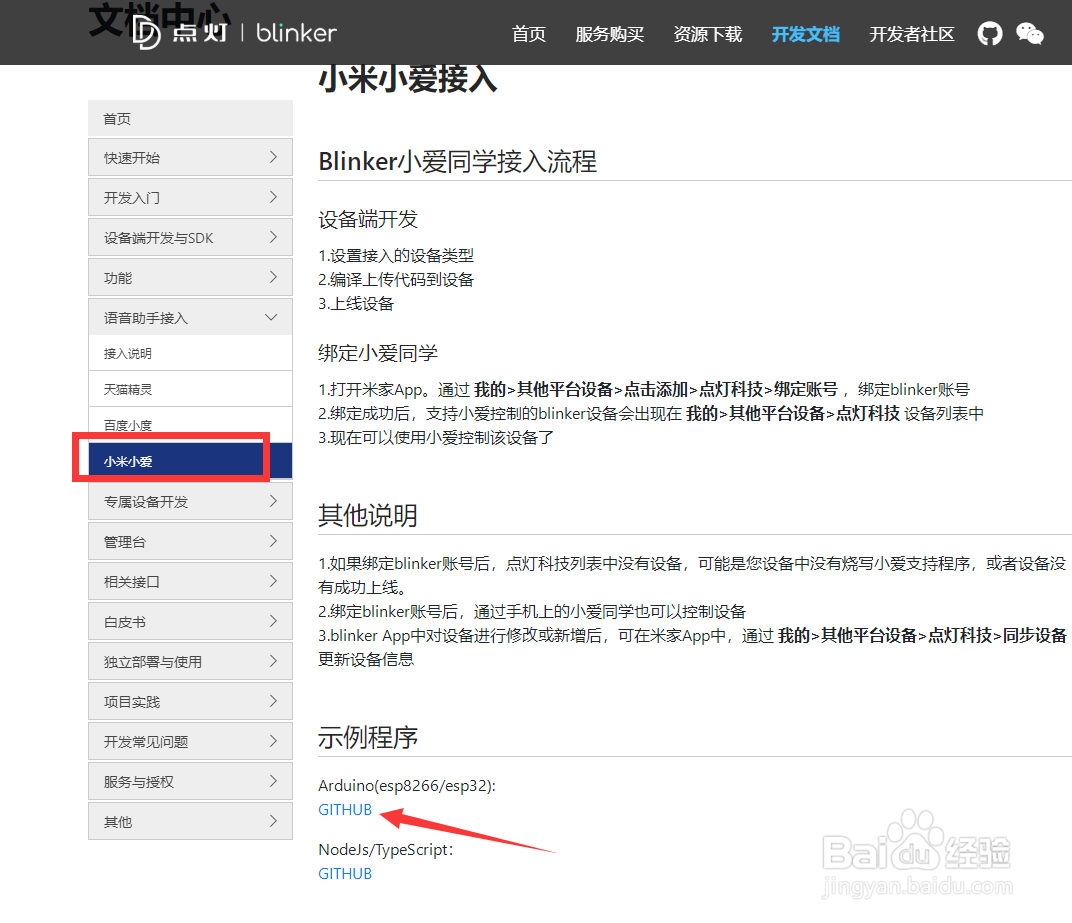Screen dimensions: 1072x923
Task: Click text NodeJs/TypeScript:
Action: point(386,850)
